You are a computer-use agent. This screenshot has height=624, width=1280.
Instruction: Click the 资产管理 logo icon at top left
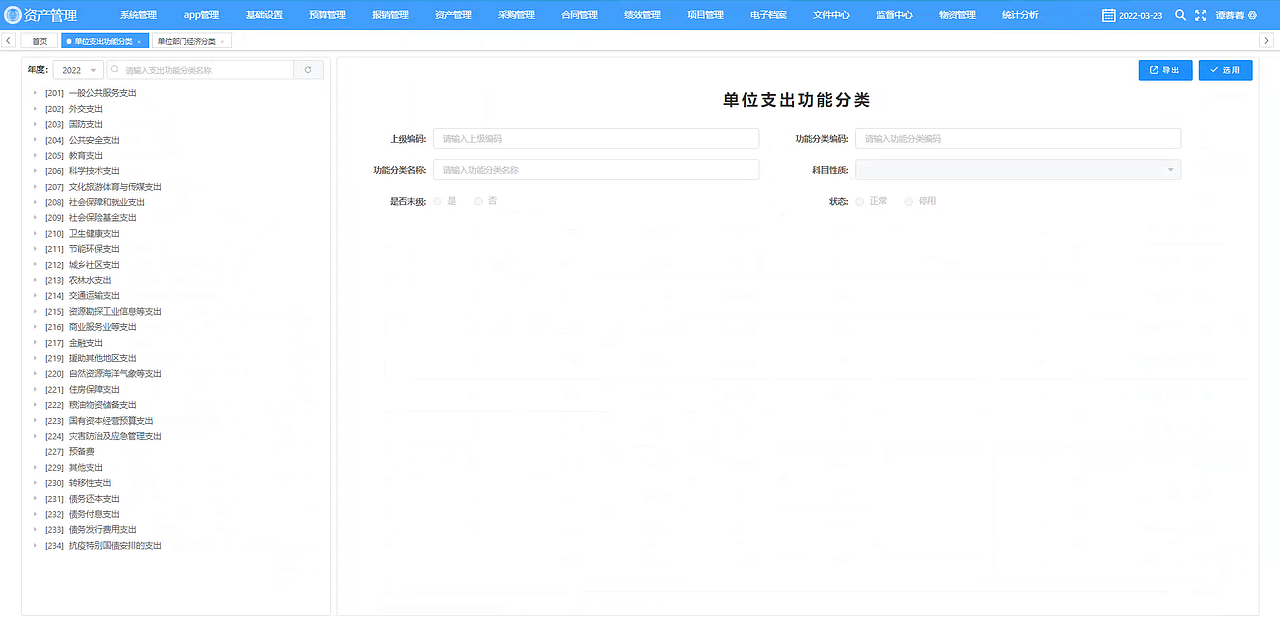tap(14, 14)
